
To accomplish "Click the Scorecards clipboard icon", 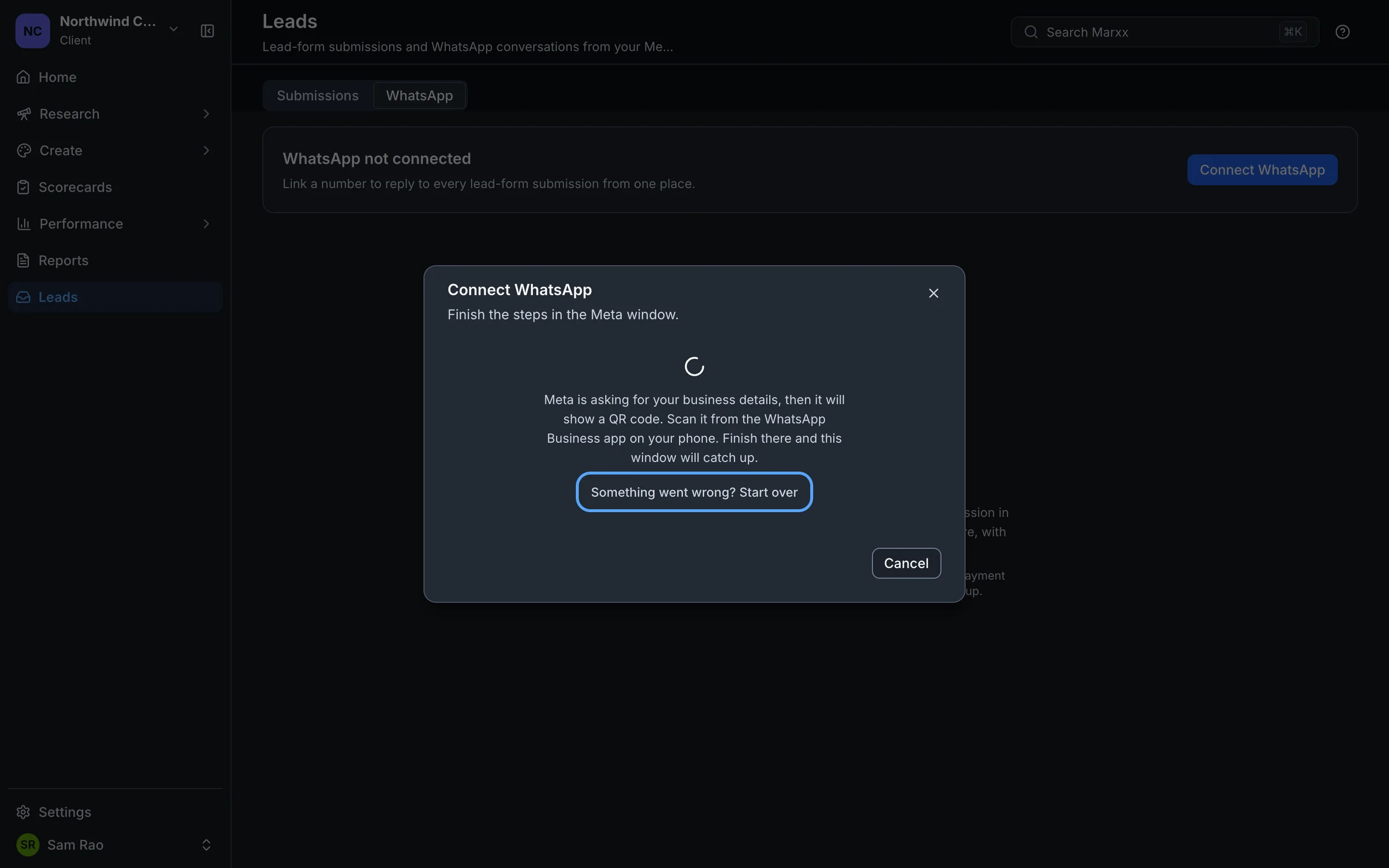I will pyautogui.click(x=23, y=187).
